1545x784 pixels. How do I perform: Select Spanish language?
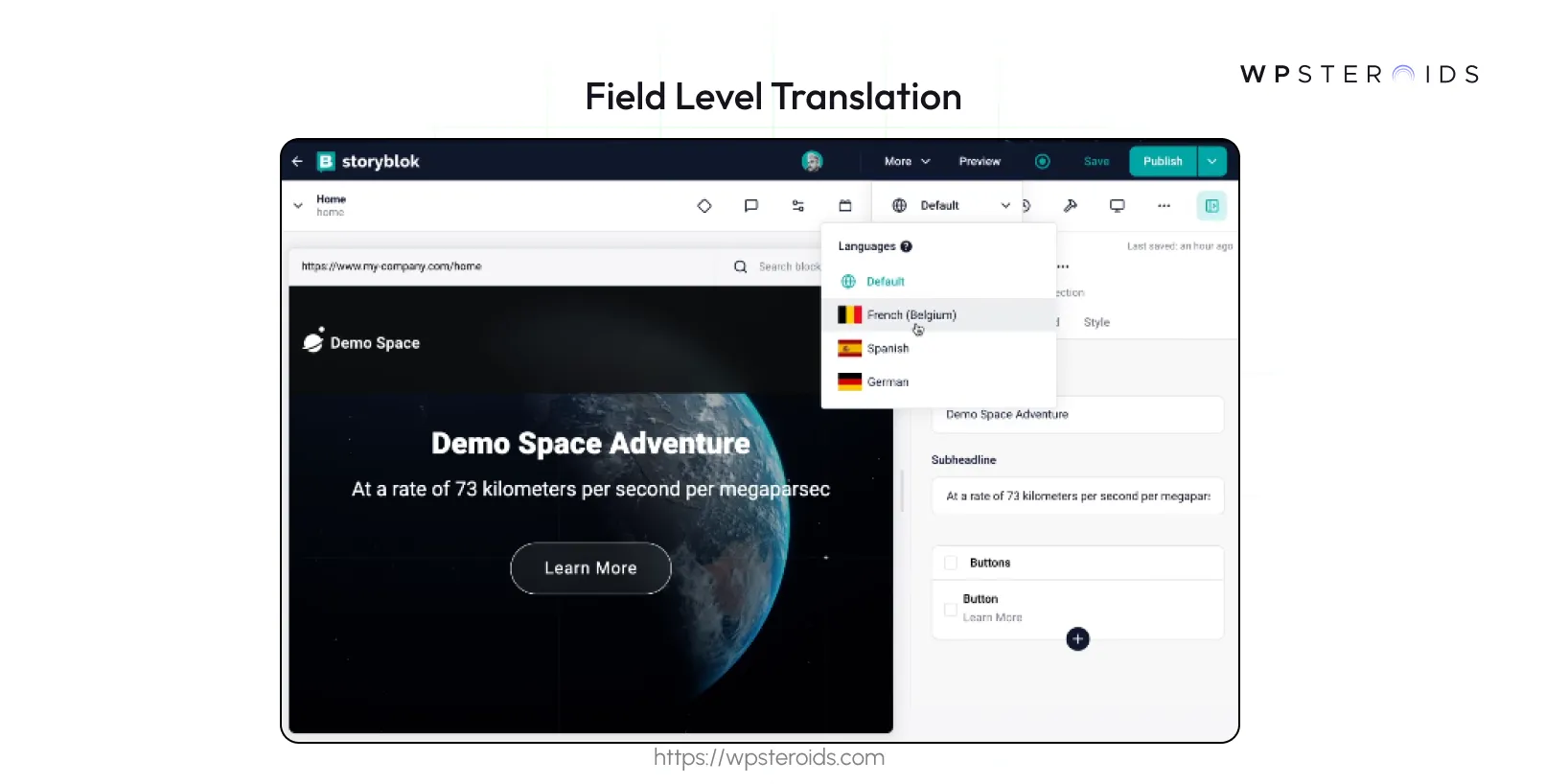click(x=939, y=348)
